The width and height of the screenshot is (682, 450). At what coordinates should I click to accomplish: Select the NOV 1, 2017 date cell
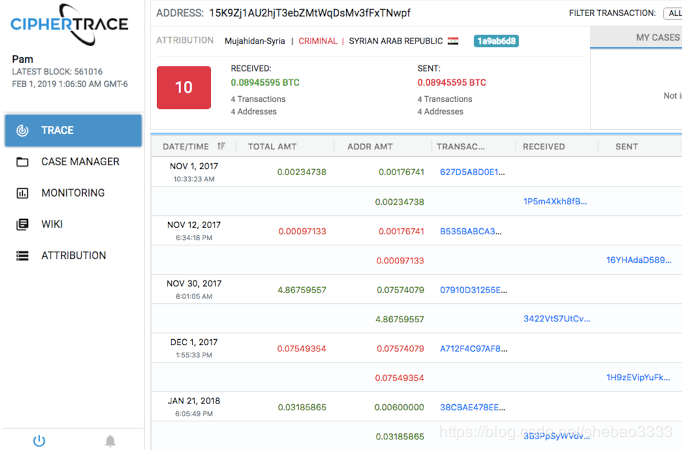click(194, 172)
